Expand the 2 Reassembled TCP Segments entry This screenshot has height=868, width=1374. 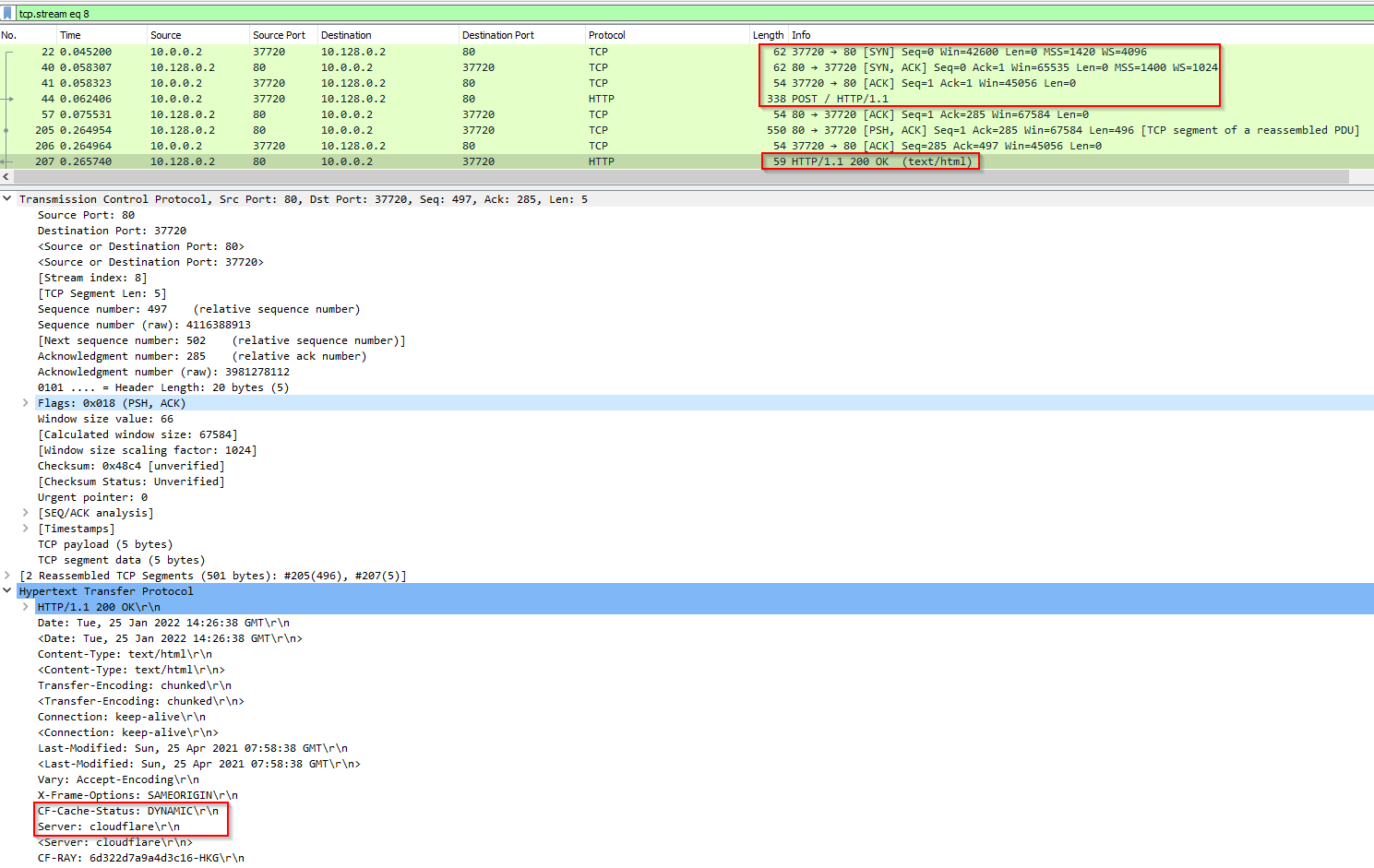[x=7, y=576]
